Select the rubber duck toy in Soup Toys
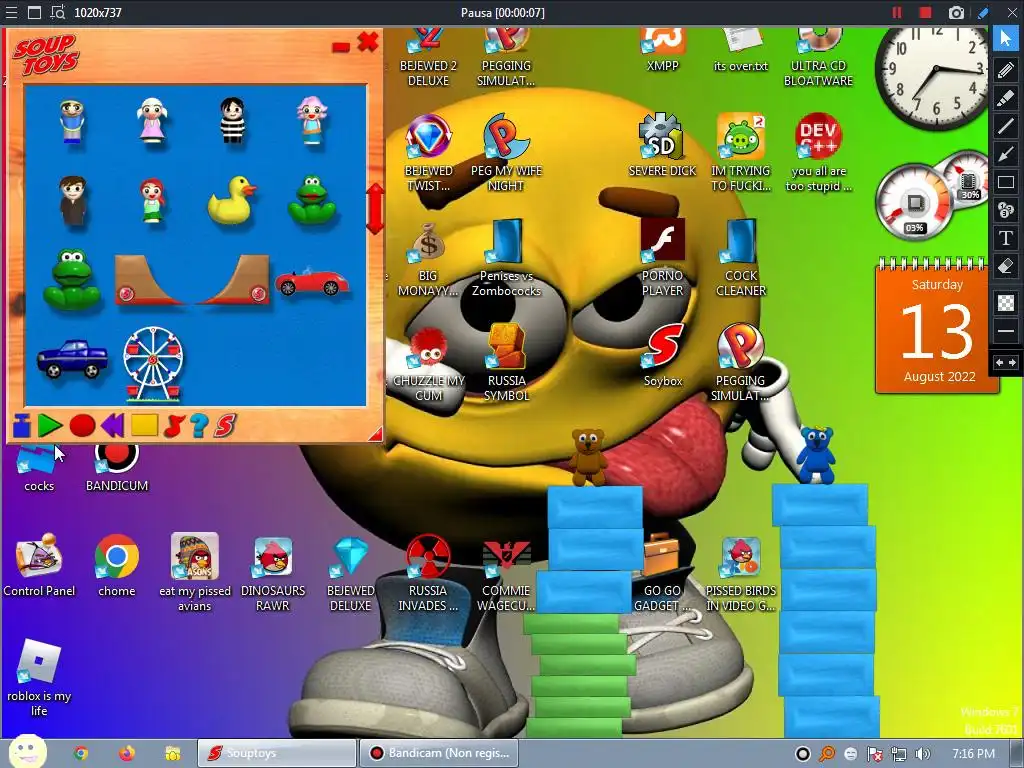The width and height of the screenshot is (1024, 768). click(x=231, y=200)
